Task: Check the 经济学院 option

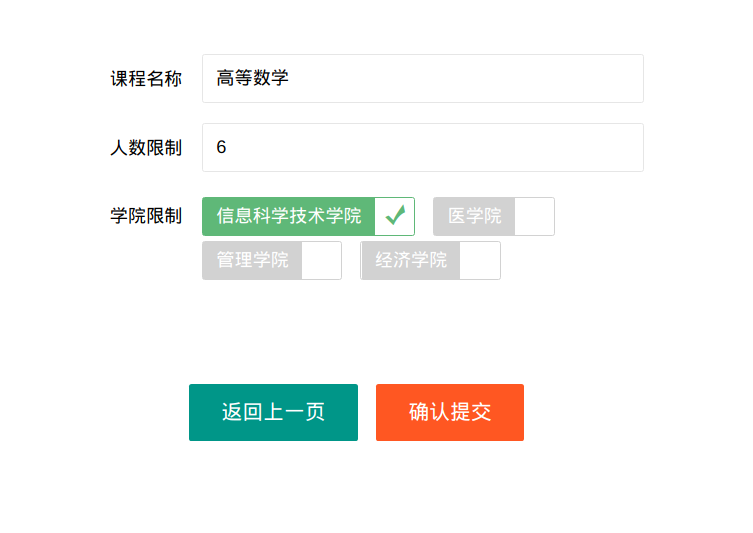Action: [430, 261]
